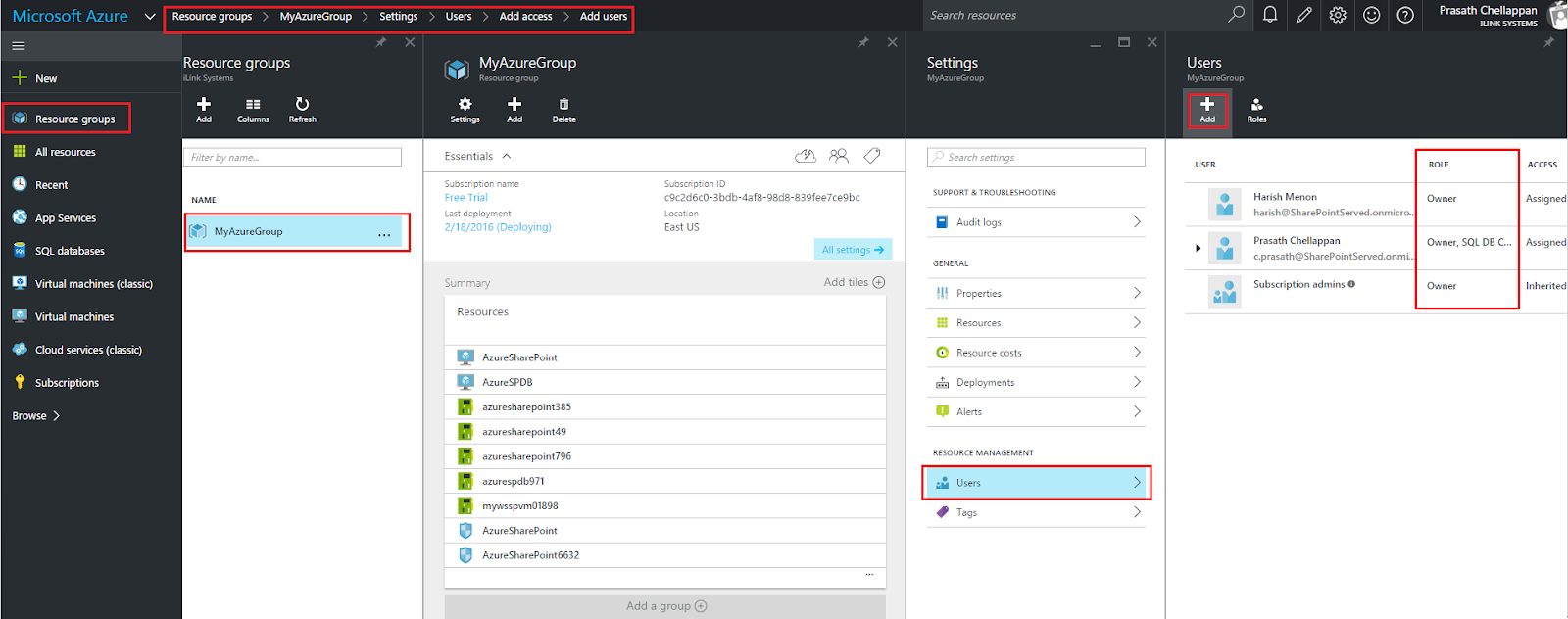Click the feedback smiley icon
This screenshot has width=1568, height=619.
1371,15
